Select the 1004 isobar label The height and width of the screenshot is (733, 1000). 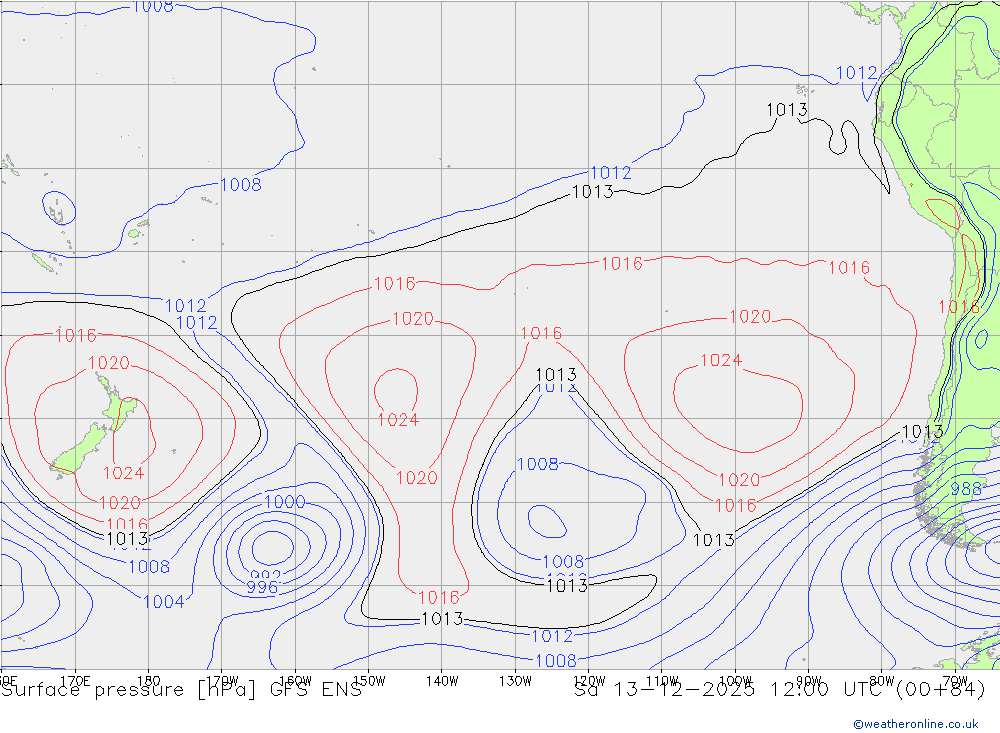tap(164, 602)
